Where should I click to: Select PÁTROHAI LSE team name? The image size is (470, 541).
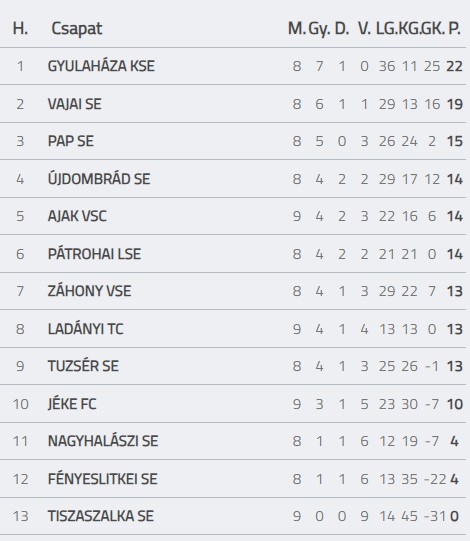94,254
